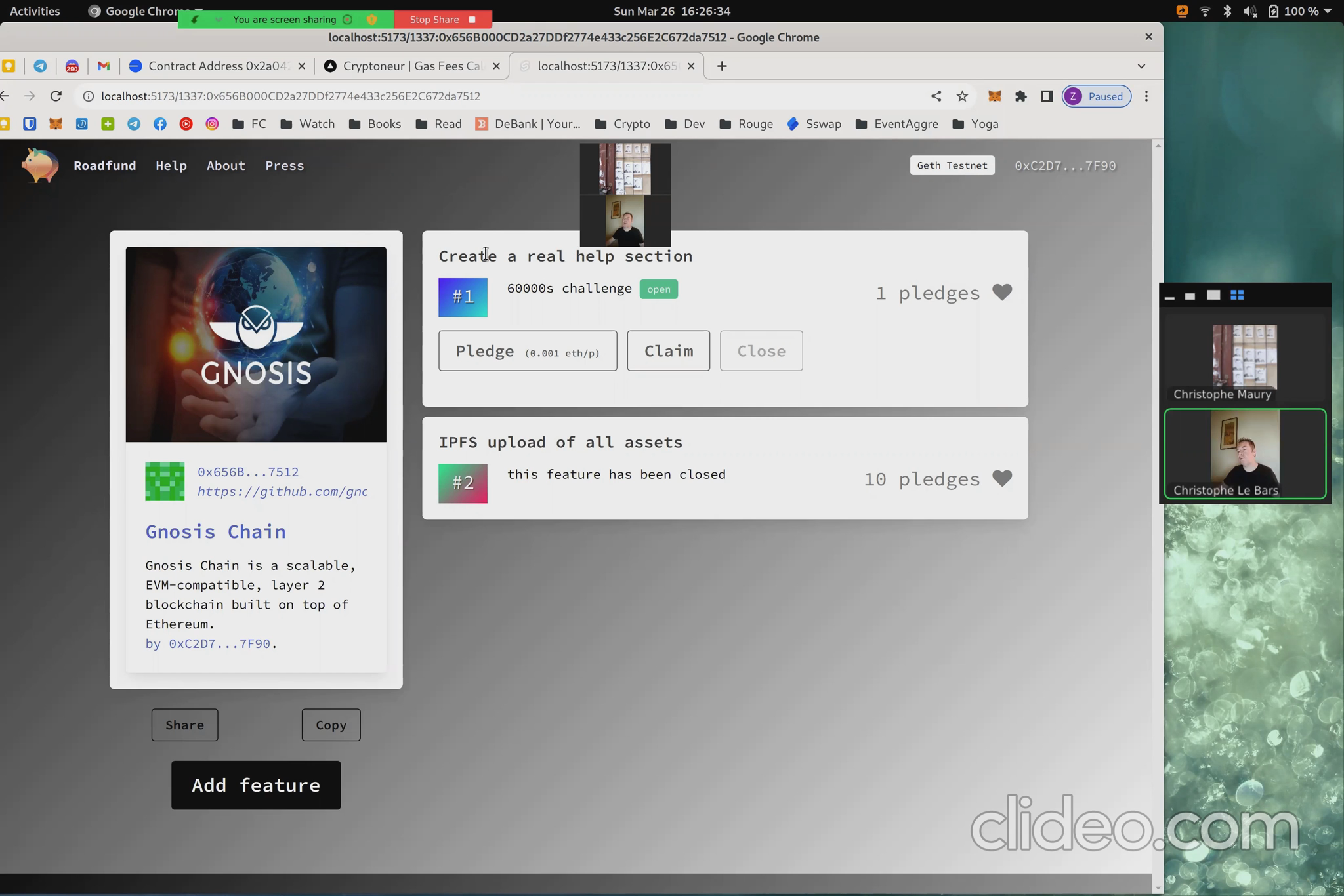Bookmark this page with the star icon
This screenshot has width=1344, height=896.
pos(962,96)
